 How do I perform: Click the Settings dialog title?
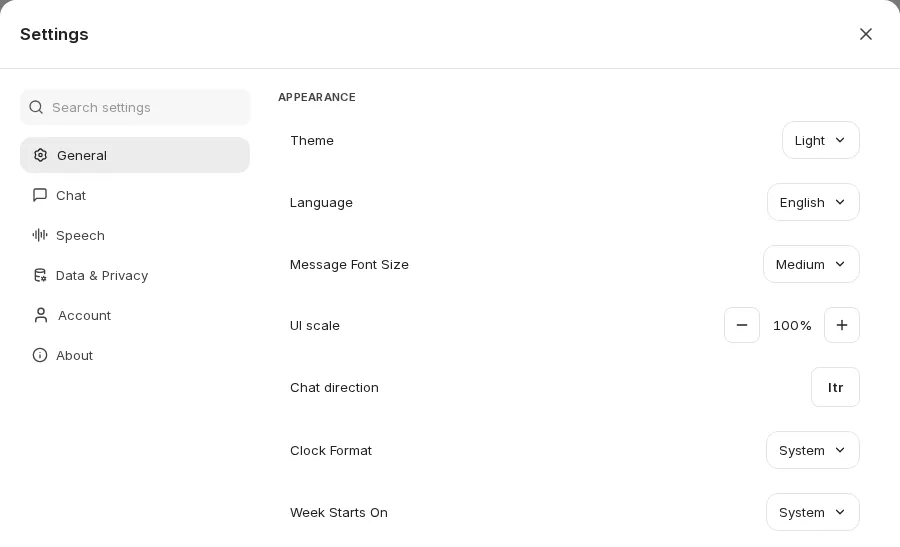click(x=54, y=34)
